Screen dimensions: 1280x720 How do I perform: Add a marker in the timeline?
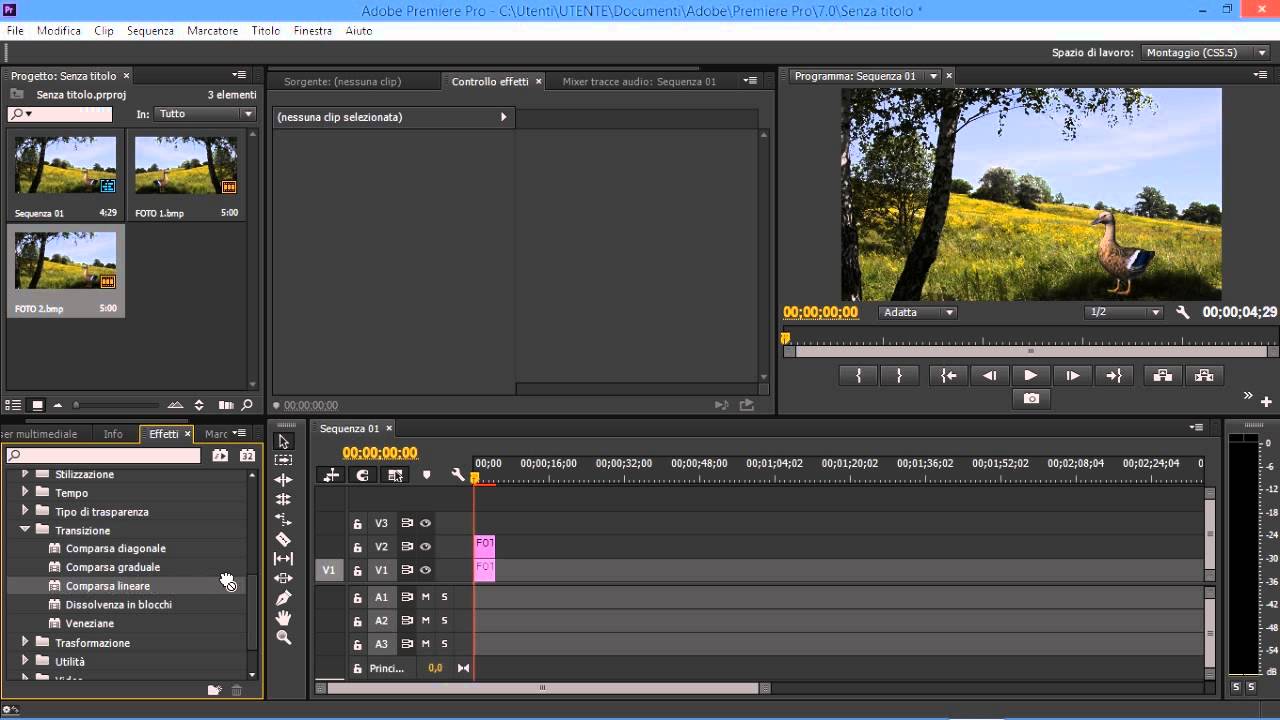[x=427, y=475]
